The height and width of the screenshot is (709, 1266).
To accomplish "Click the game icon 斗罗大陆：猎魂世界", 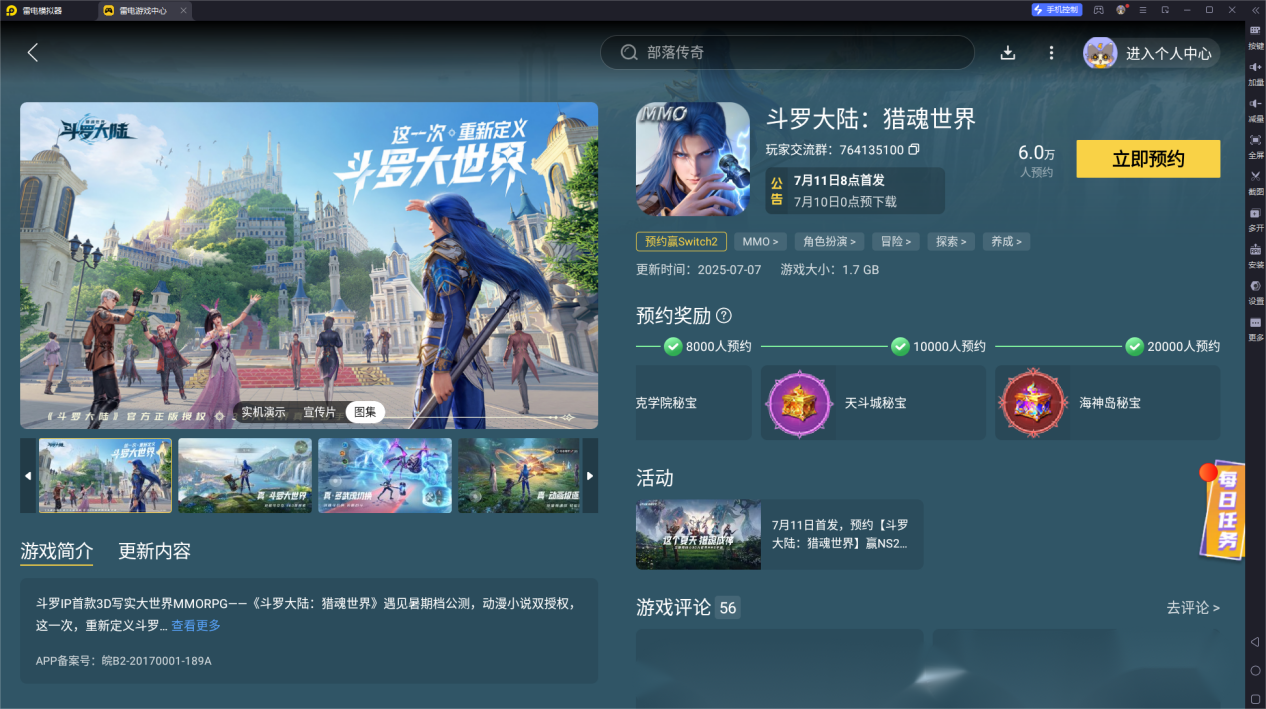I will (x=692, y=159).
